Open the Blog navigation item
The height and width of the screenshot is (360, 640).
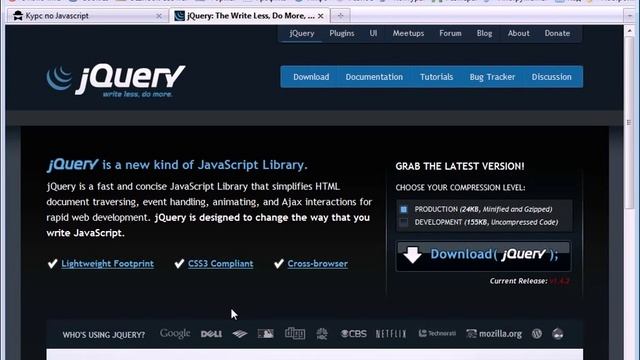coord(484,33)
